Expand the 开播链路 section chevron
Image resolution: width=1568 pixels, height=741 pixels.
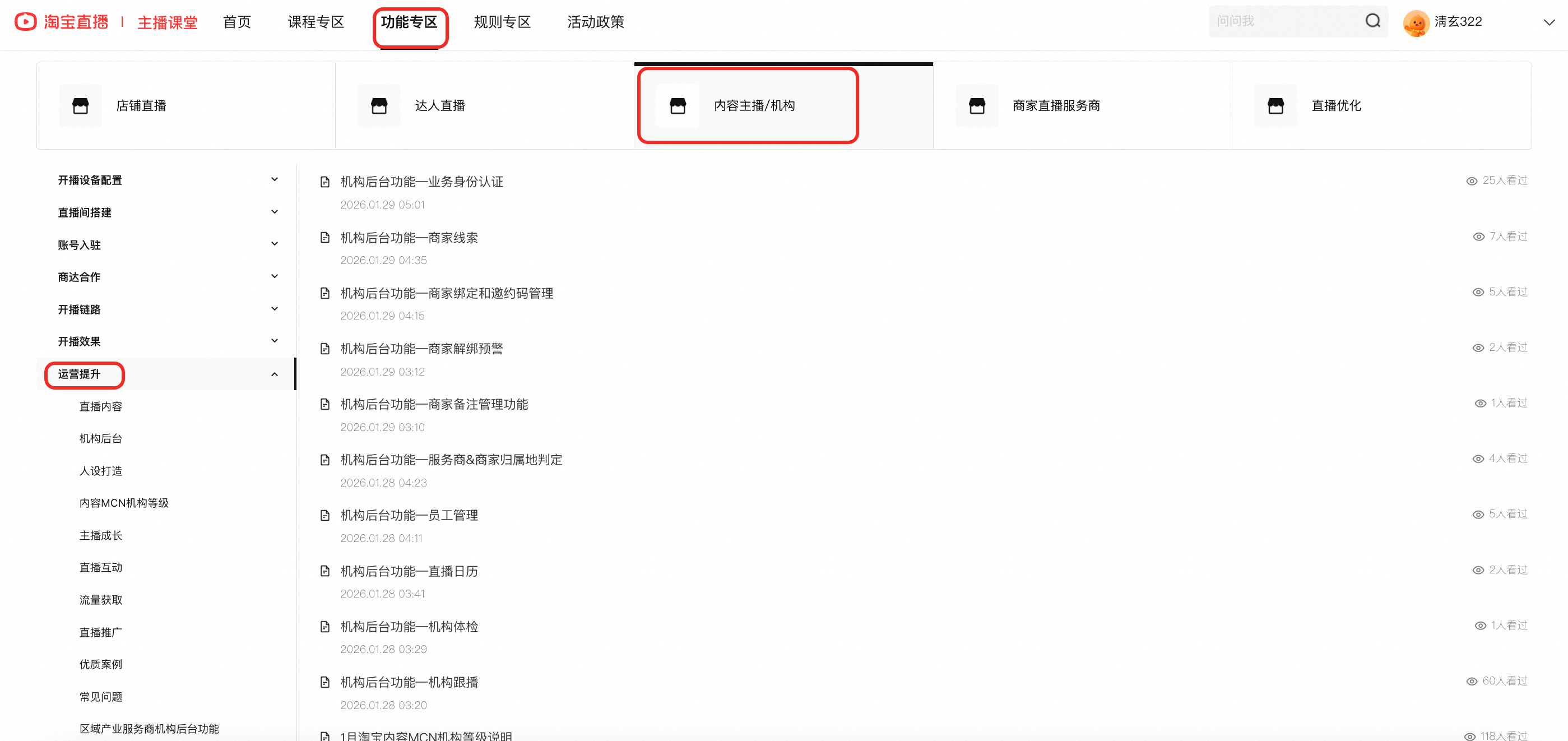pyautogui.click(x=275, y=308)
